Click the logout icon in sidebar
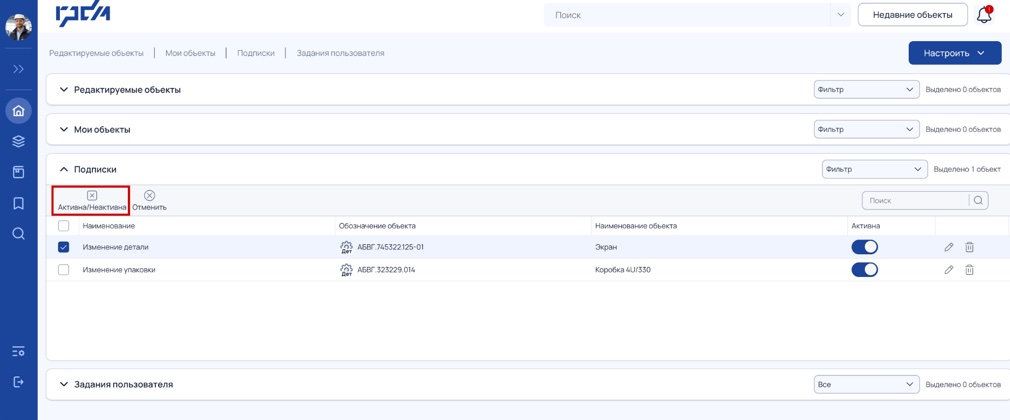 click(19, 382)
